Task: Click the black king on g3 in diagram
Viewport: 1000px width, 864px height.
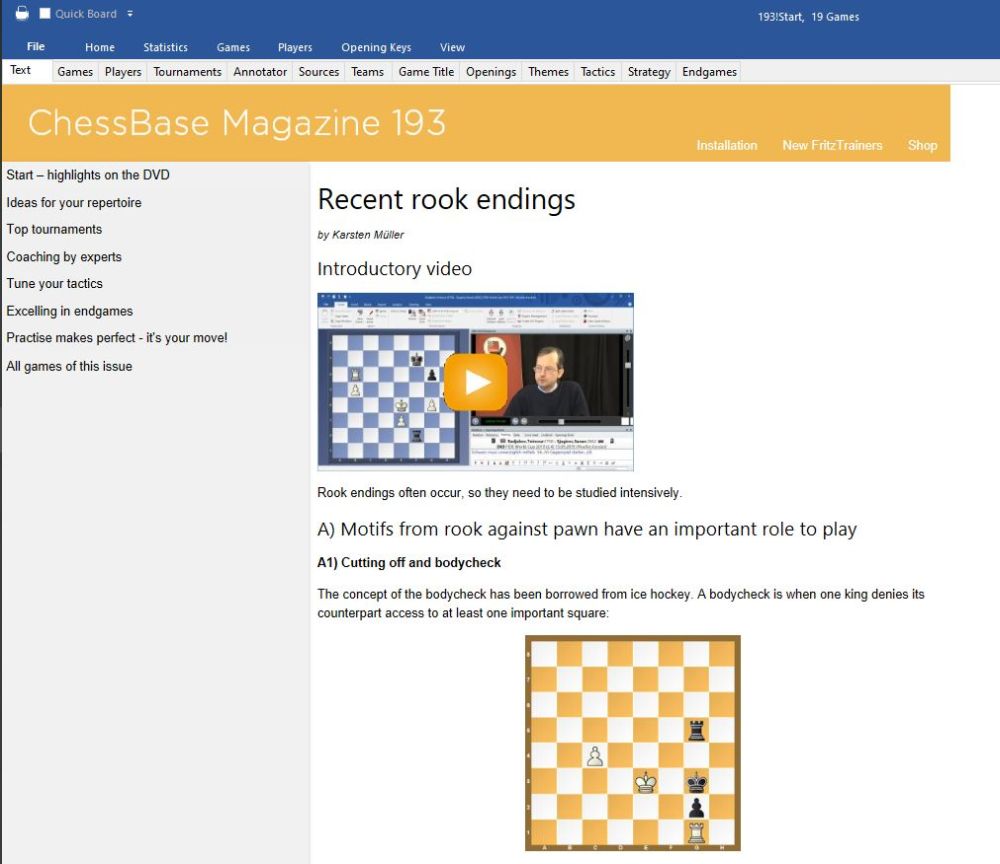Action: click(x=696, y=782)
